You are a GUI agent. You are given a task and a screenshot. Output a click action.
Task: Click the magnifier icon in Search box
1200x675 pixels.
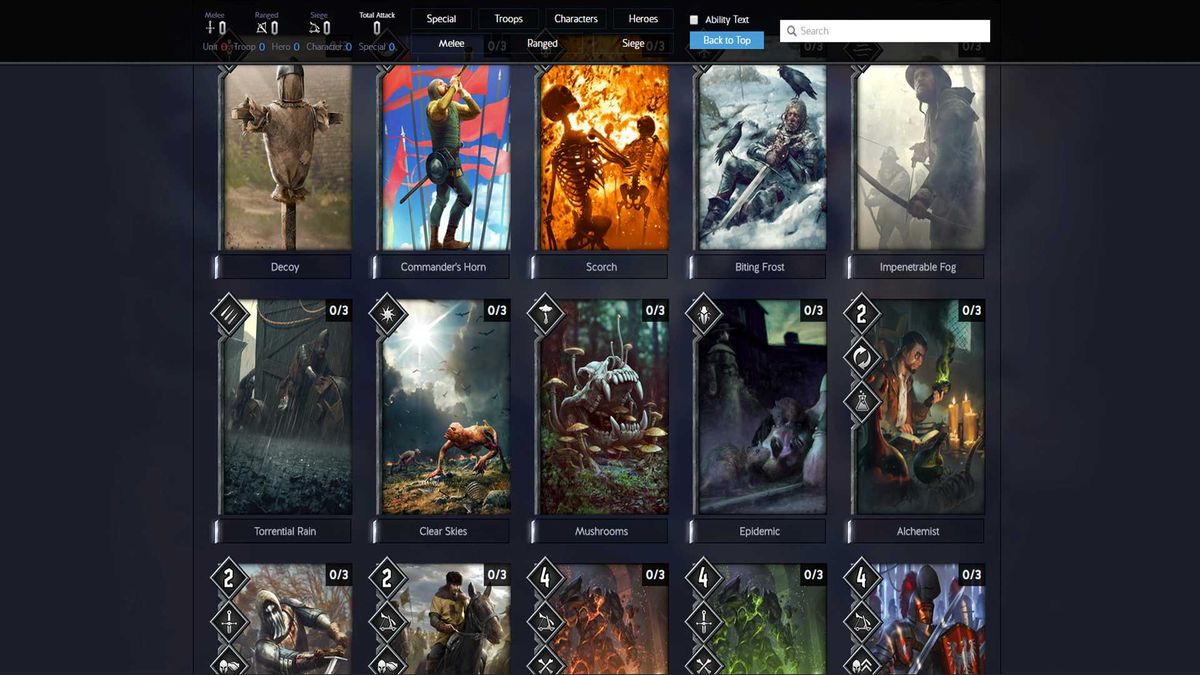pyautogui.click(x=792, y=31)
